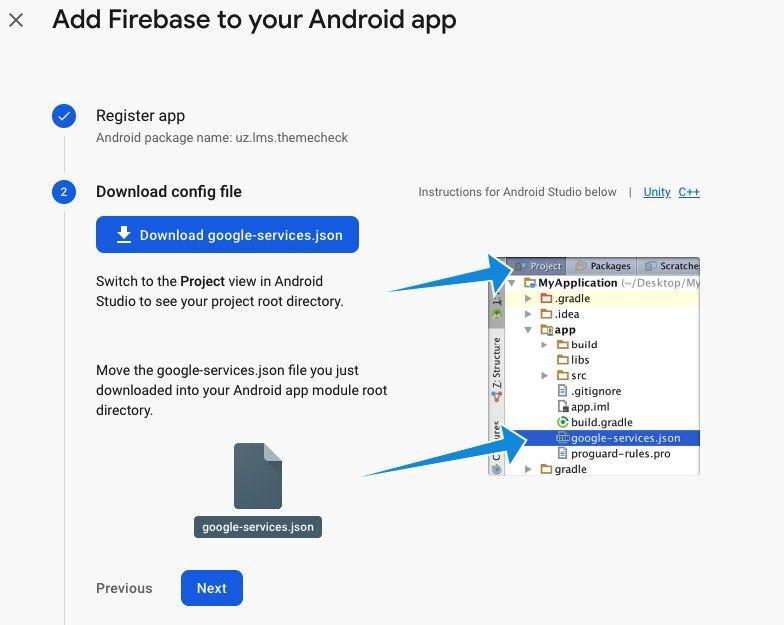Click the step 2 number badge
Viewport: 784px width, 625px height.
(64, 192)
